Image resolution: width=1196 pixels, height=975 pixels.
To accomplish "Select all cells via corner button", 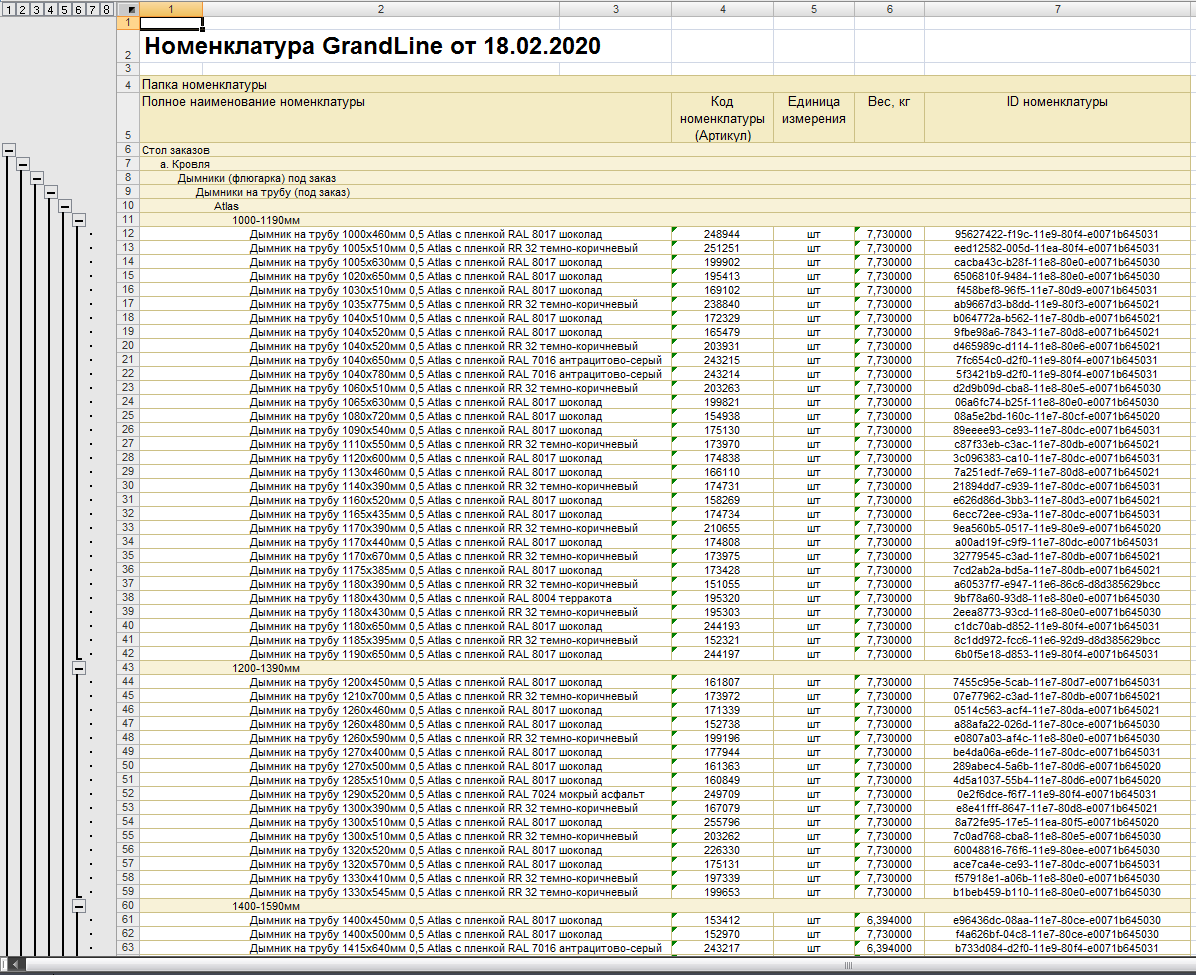I will pyautogui.click(x=128, y=9).
